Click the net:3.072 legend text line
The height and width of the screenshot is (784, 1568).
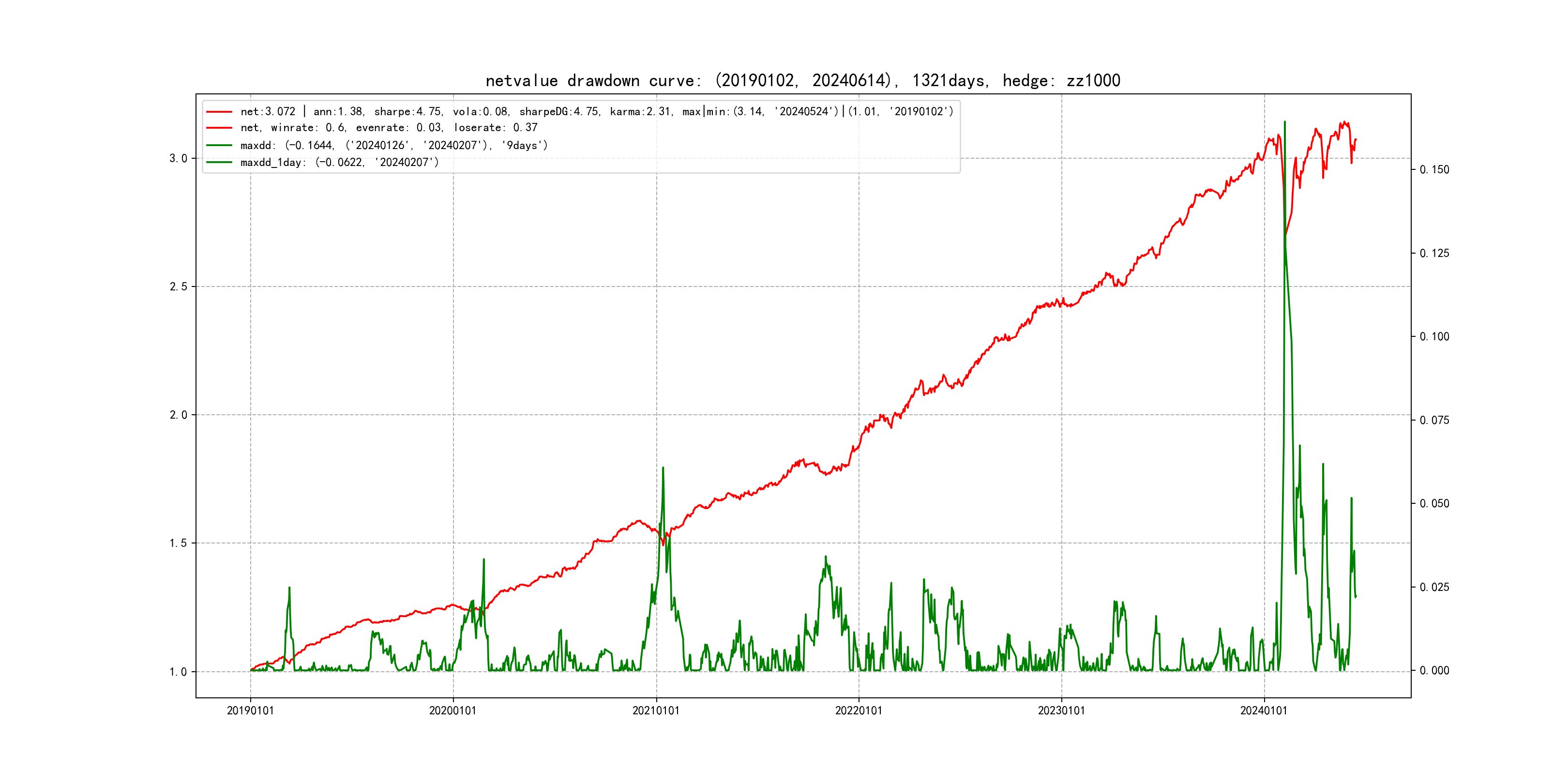coord(597,111)
